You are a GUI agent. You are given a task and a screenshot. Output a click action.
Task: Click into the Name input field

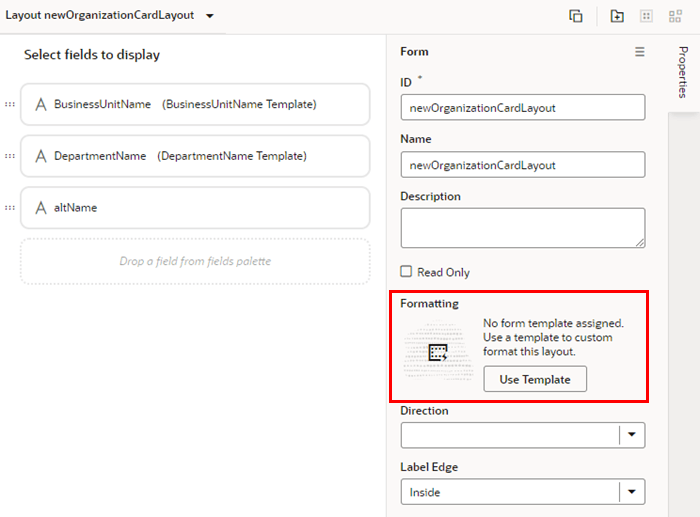coord(523,165)
